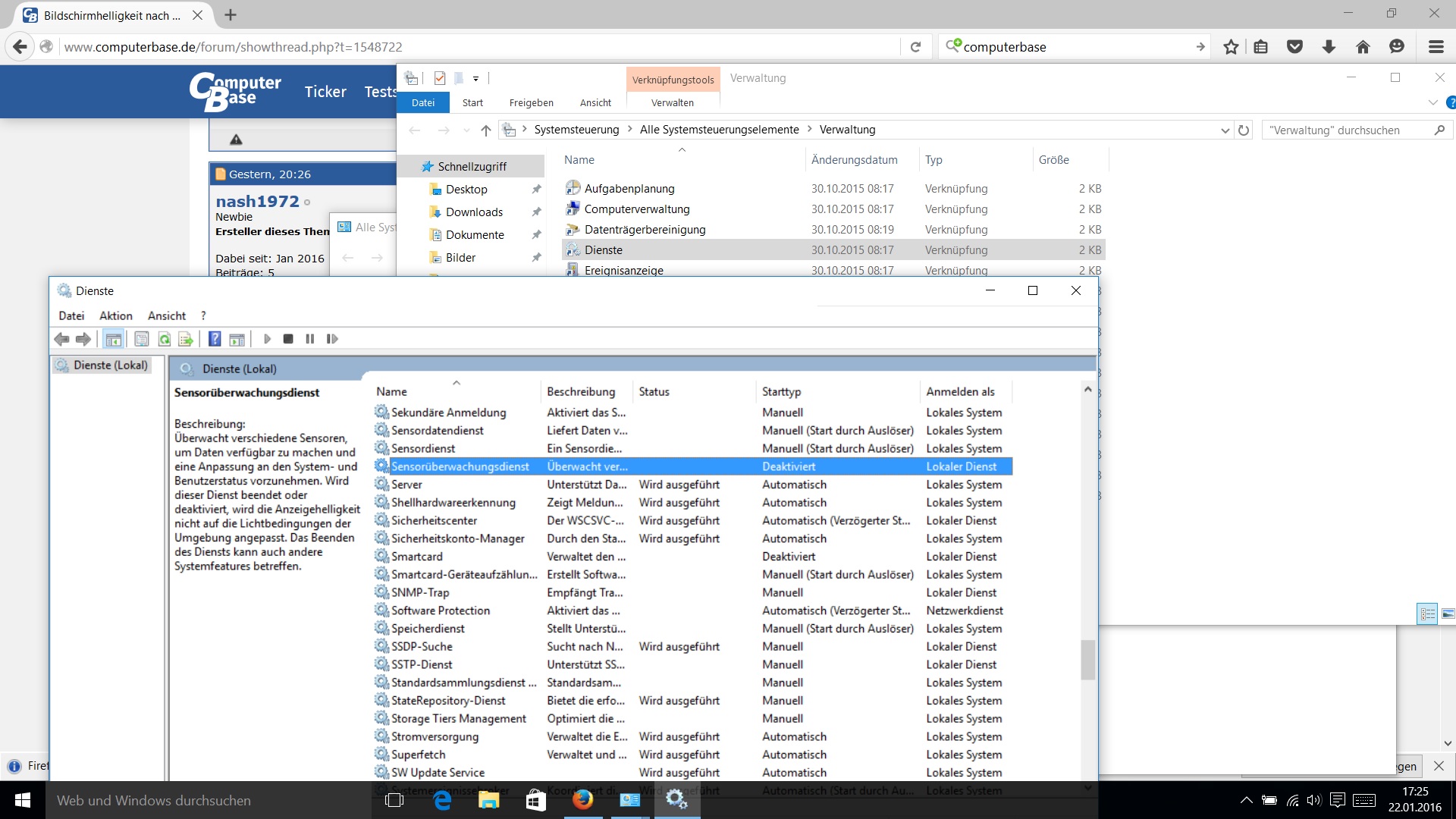Expand the Explorer ribbon chevron

(1432, 102)
